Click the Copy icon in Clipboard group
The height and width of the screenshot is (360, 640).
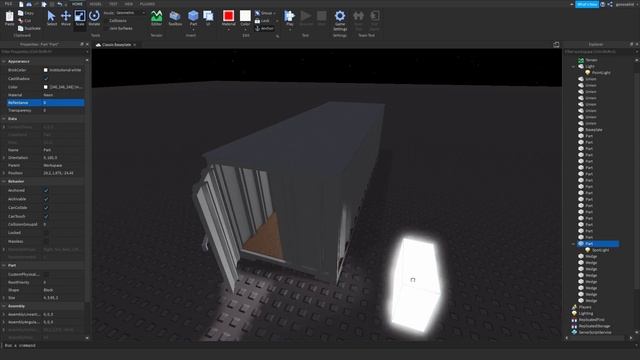(21, 13)
